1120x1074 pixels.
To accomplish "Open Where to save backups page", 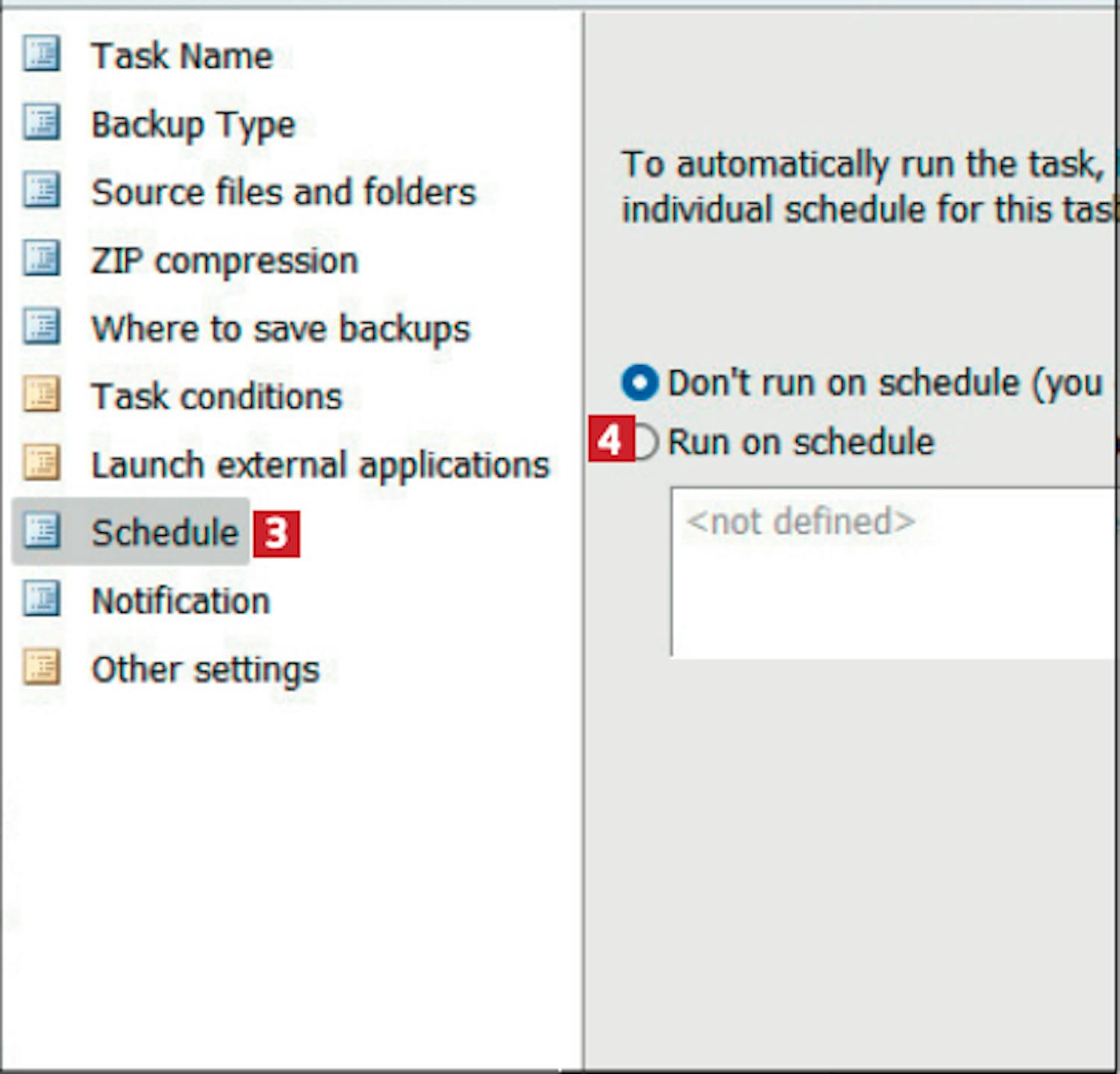I will (x=280, y=328).
